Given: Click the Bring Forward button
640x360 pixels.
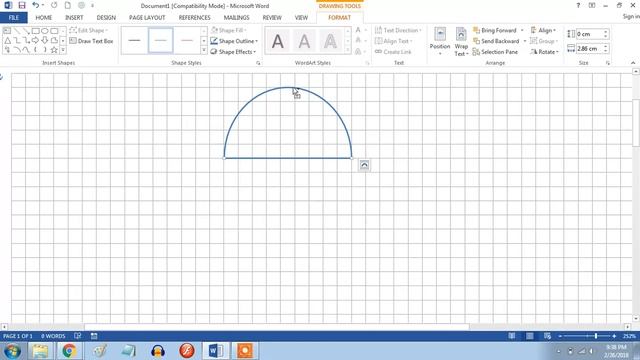Looking at the screenshot, I should (x=495, y=31).
